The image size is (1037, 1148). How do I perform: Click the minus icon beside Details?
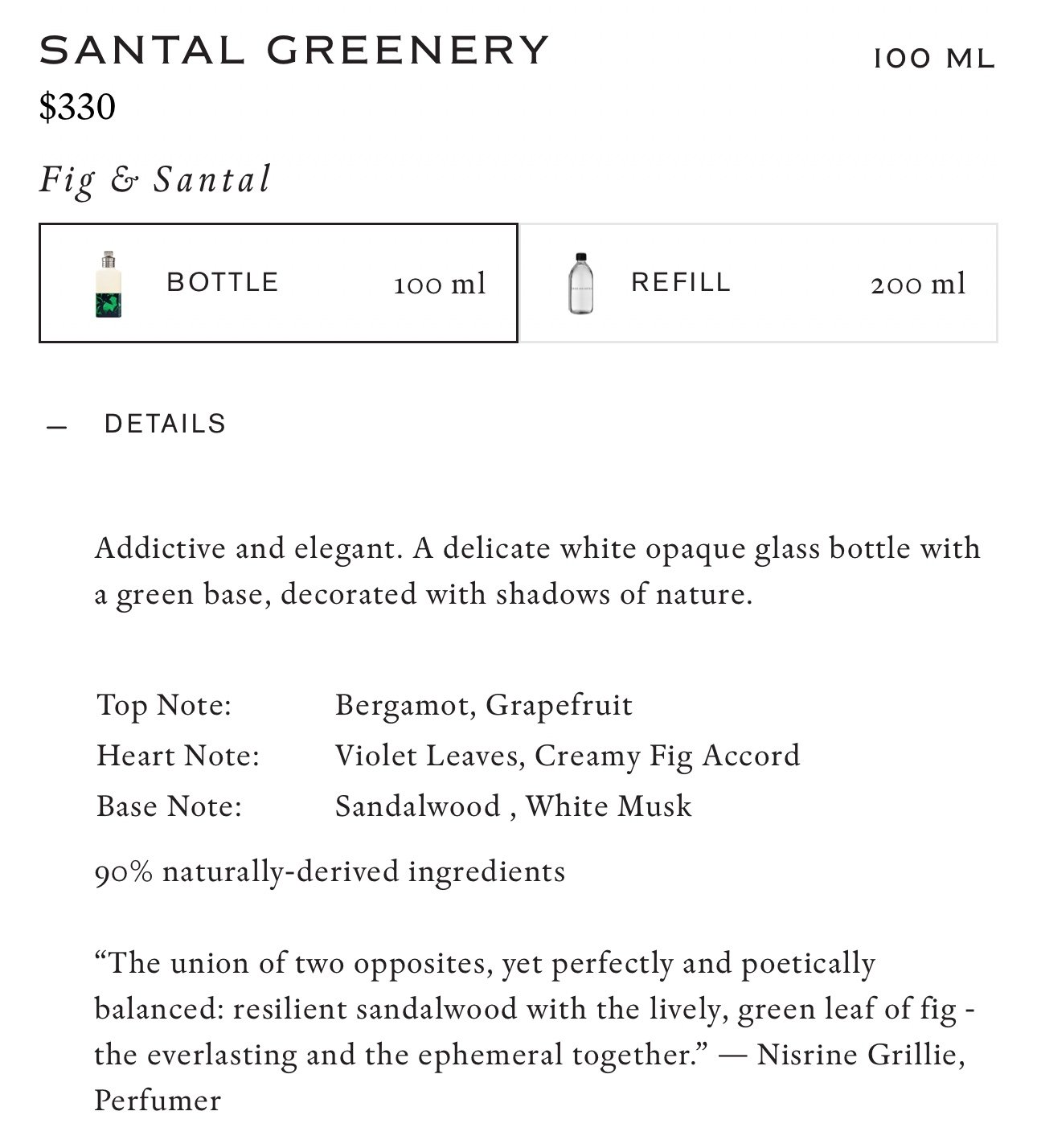56,427
